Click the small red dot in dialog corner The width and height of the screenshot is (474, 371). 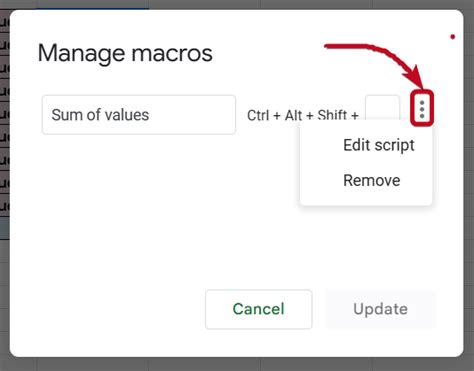[453, 37]
